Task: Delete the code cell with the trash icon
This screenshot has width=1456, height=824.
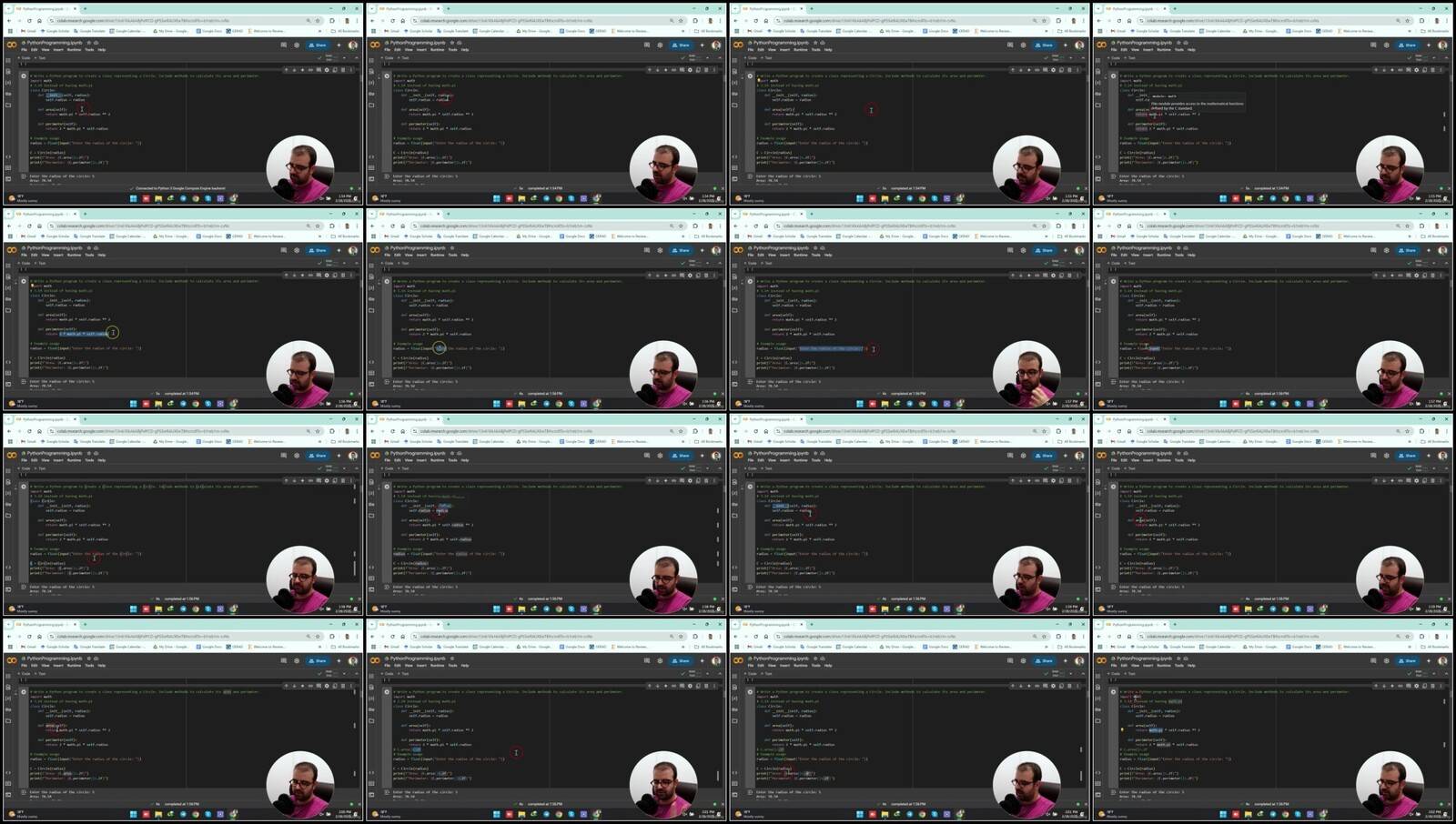Action: (343, 70)
